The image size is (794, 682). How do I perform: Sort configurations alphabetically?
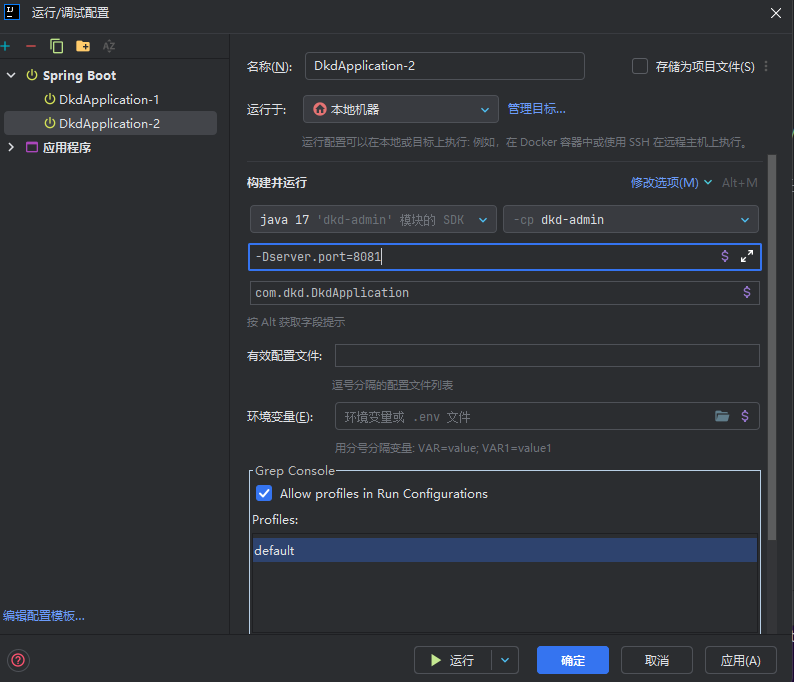(109, 47)
